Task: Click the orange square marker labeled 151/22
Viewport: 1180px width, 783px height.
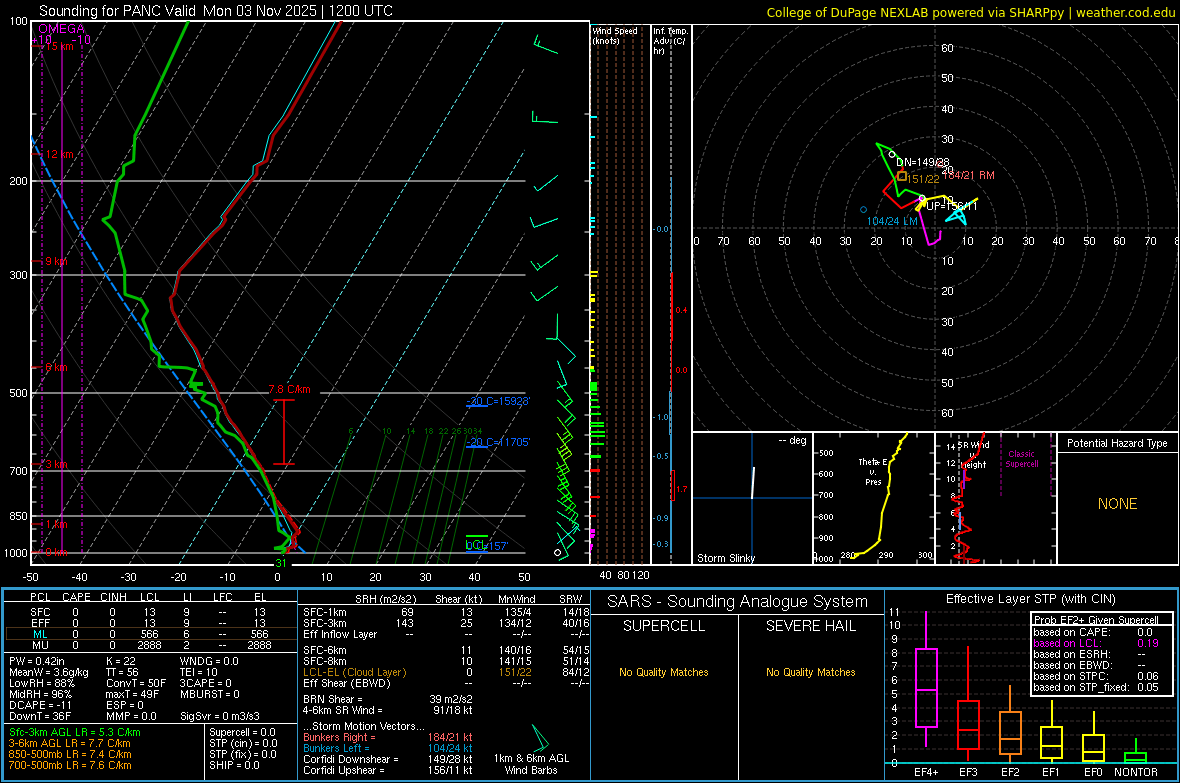Action: coord(902,176)
